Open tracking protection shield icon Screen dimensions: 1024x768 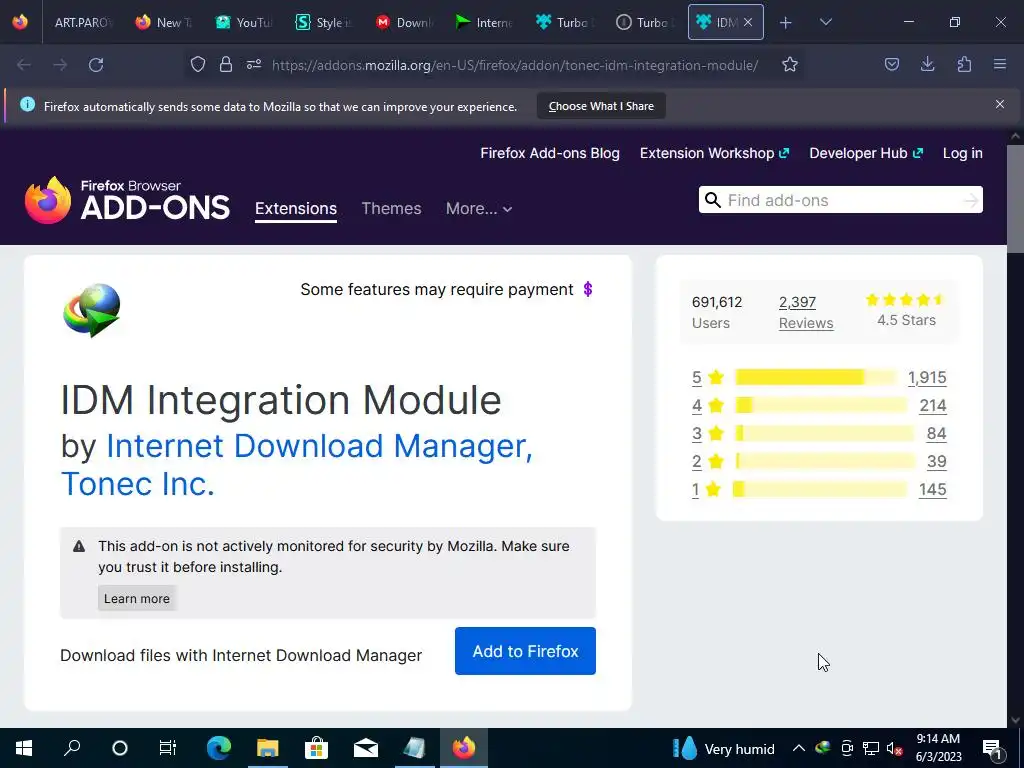click(x=198, y=64)
